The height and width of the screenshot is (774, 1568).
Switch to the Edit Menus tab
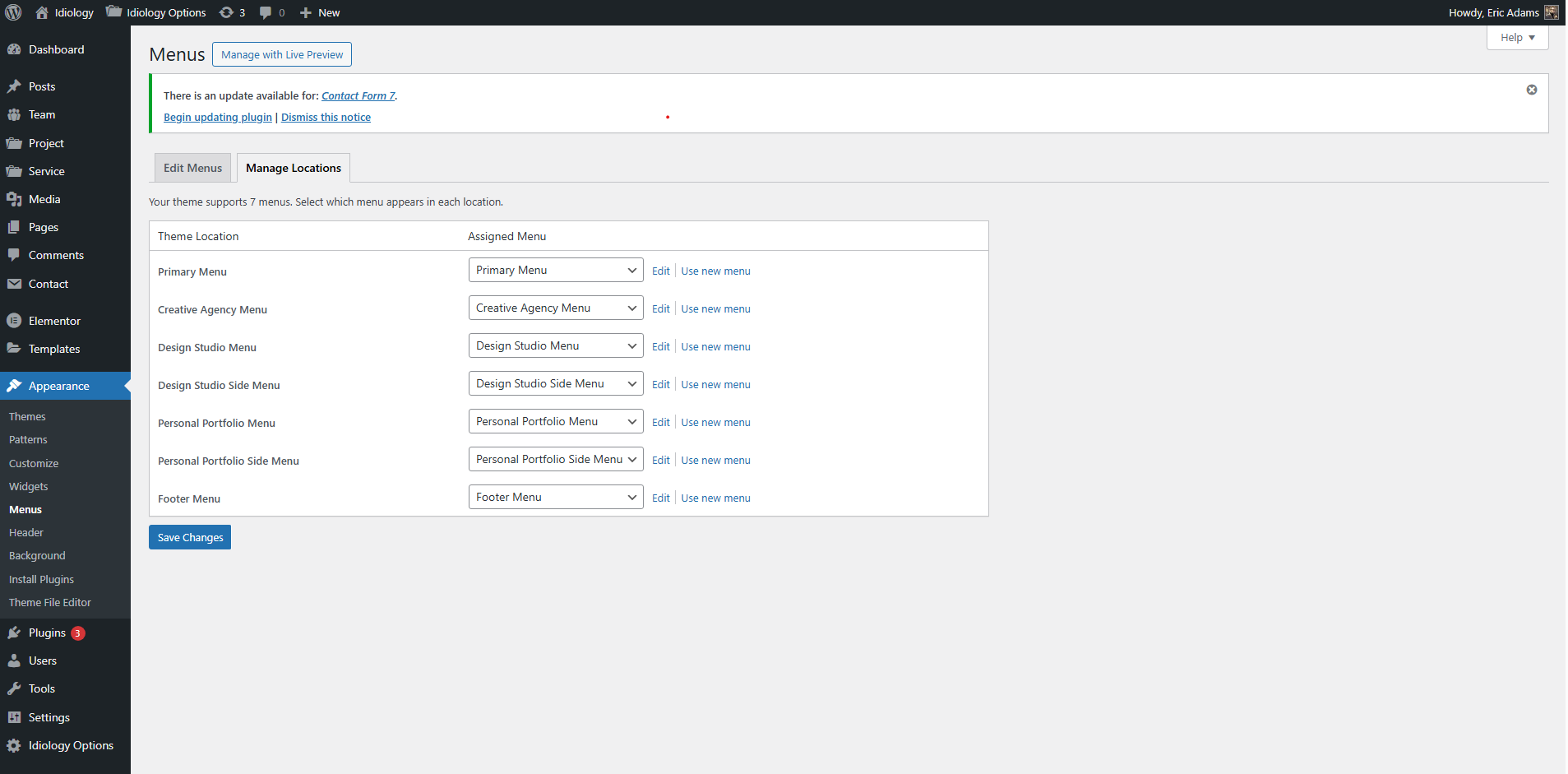click(x=192, y=168)
